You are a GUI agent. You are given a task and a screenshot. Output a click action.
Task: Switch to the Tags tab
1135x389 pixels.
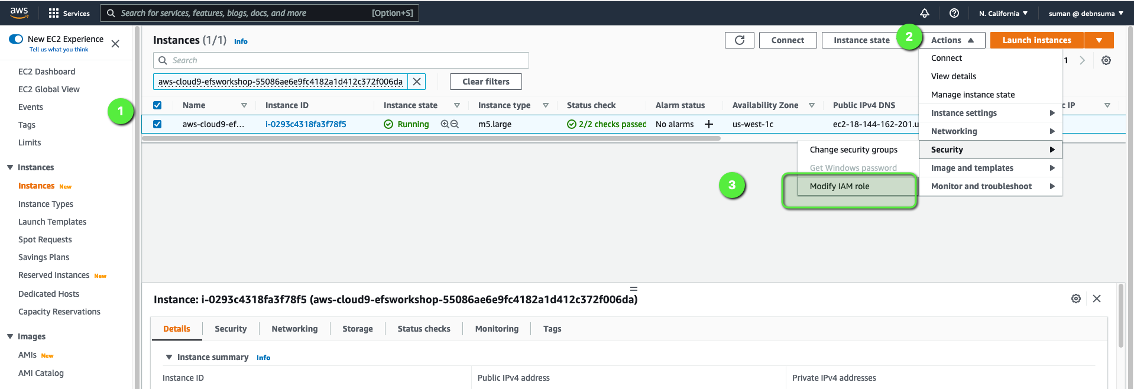(x=552, y=329)
